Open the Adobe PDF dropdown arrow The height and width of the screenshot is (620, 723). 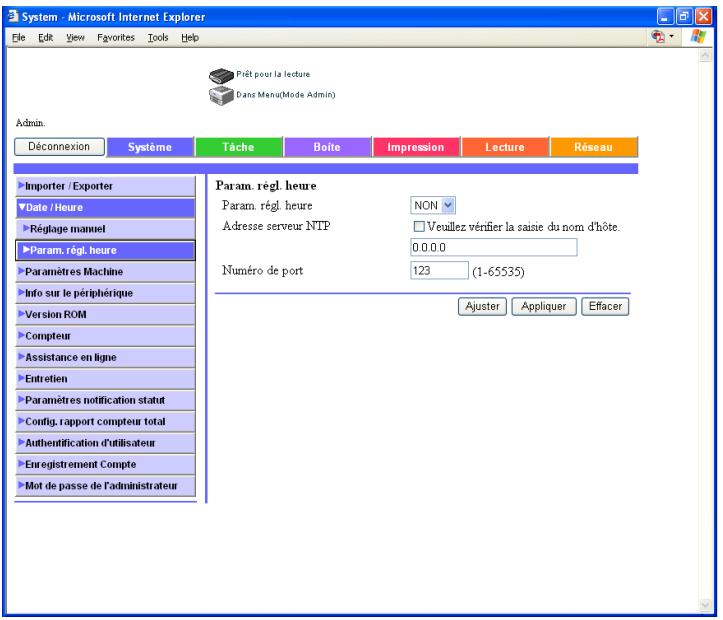click(x=671, y=36)
